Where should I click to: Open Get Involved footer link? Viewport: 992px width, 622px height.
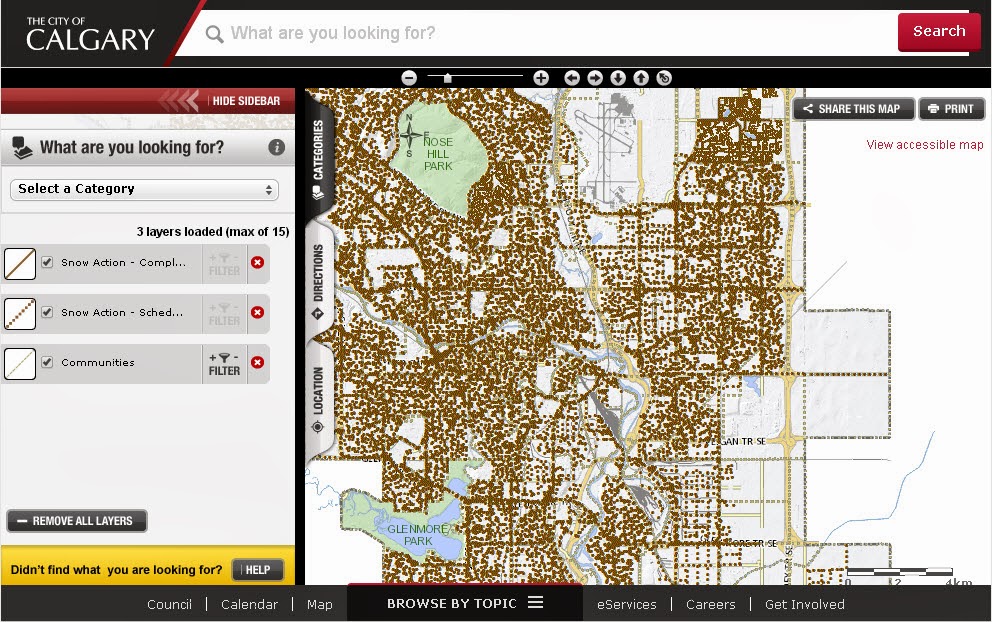pyautogui.click(x=805, y=604)
